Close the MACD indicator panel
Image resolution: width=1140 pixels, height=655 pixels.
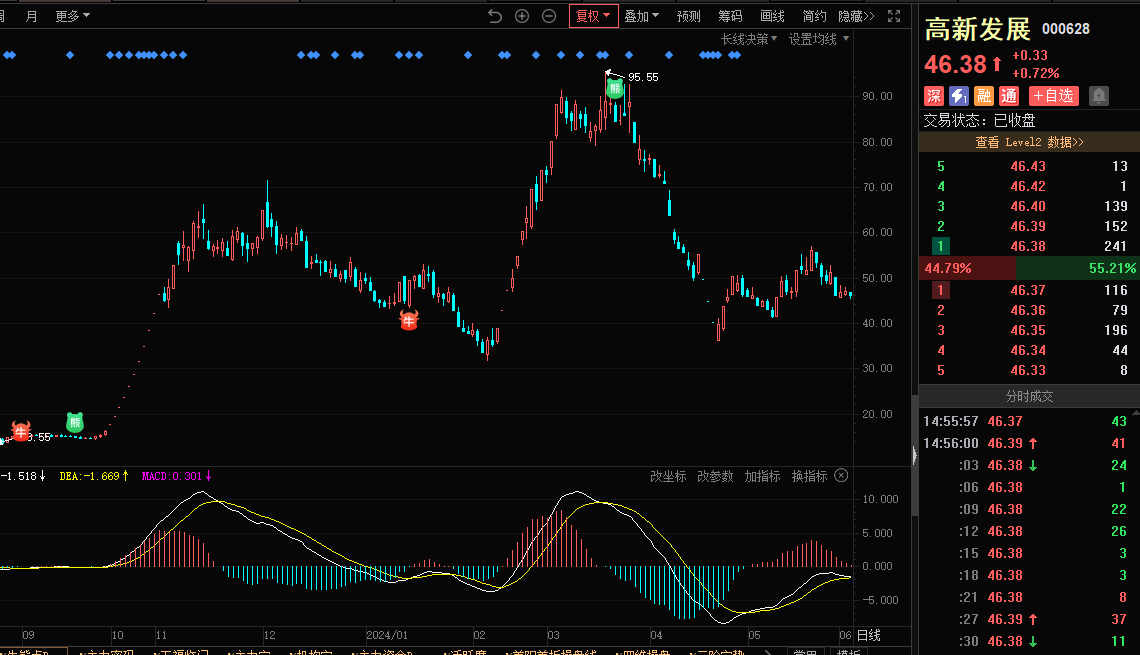click(841, 476)
